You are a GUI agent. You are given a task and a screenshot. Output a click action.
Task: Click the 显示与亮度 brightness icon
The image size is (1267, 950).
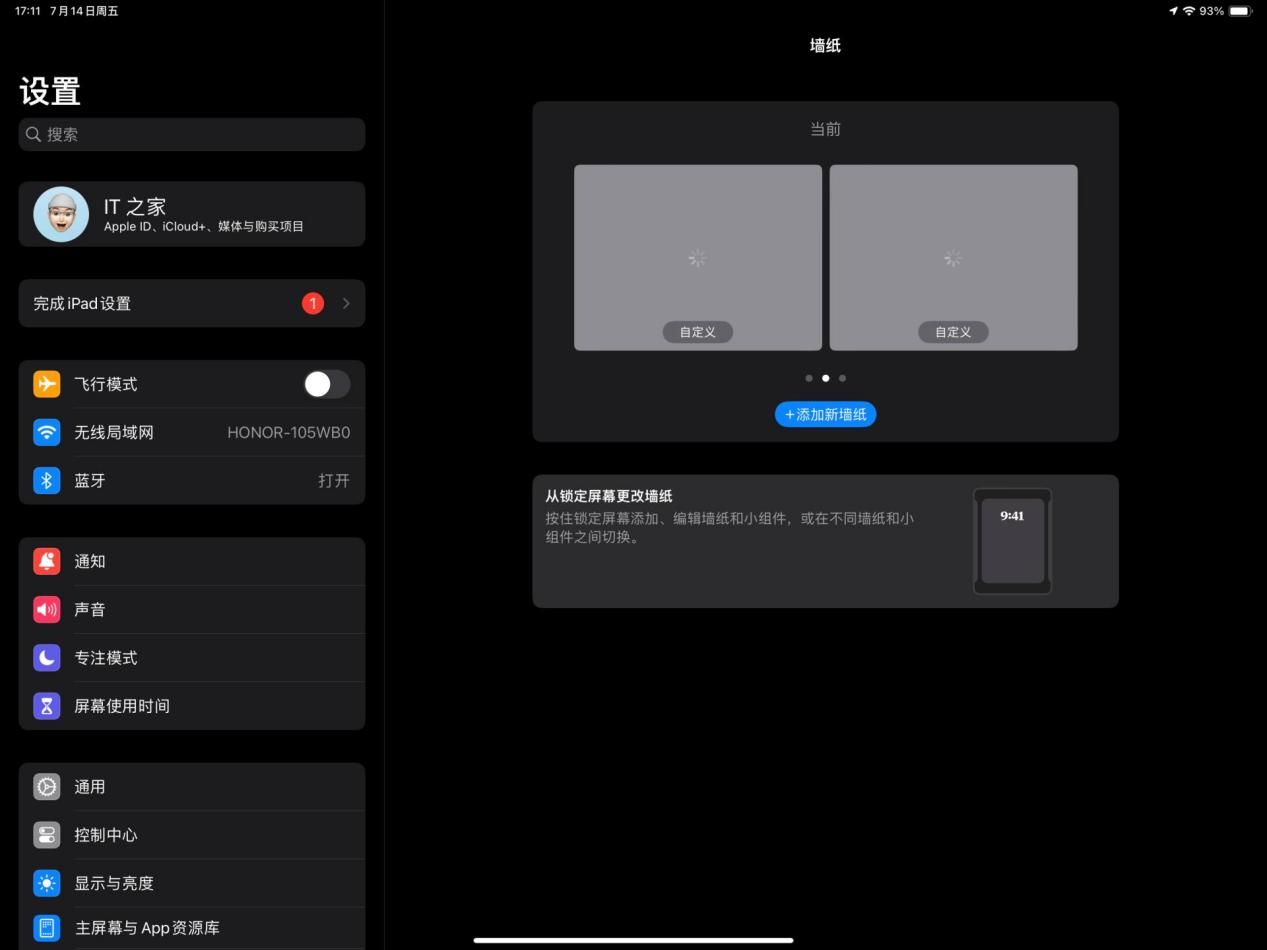[46, 883]
